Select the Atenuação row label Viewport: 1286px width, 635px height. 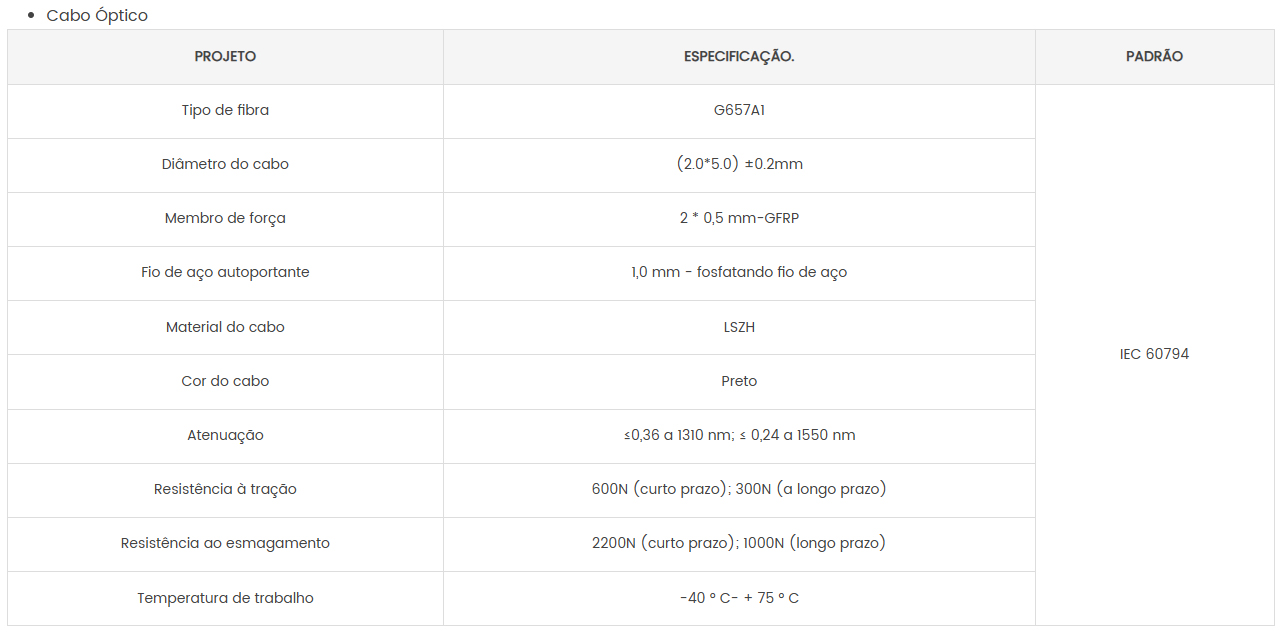coord(225,436)
